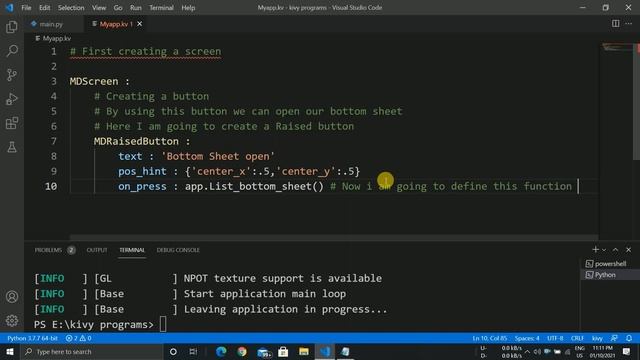The image size is (640, 360).
Task: Open the Extensions view
Action: coord(12,123)
